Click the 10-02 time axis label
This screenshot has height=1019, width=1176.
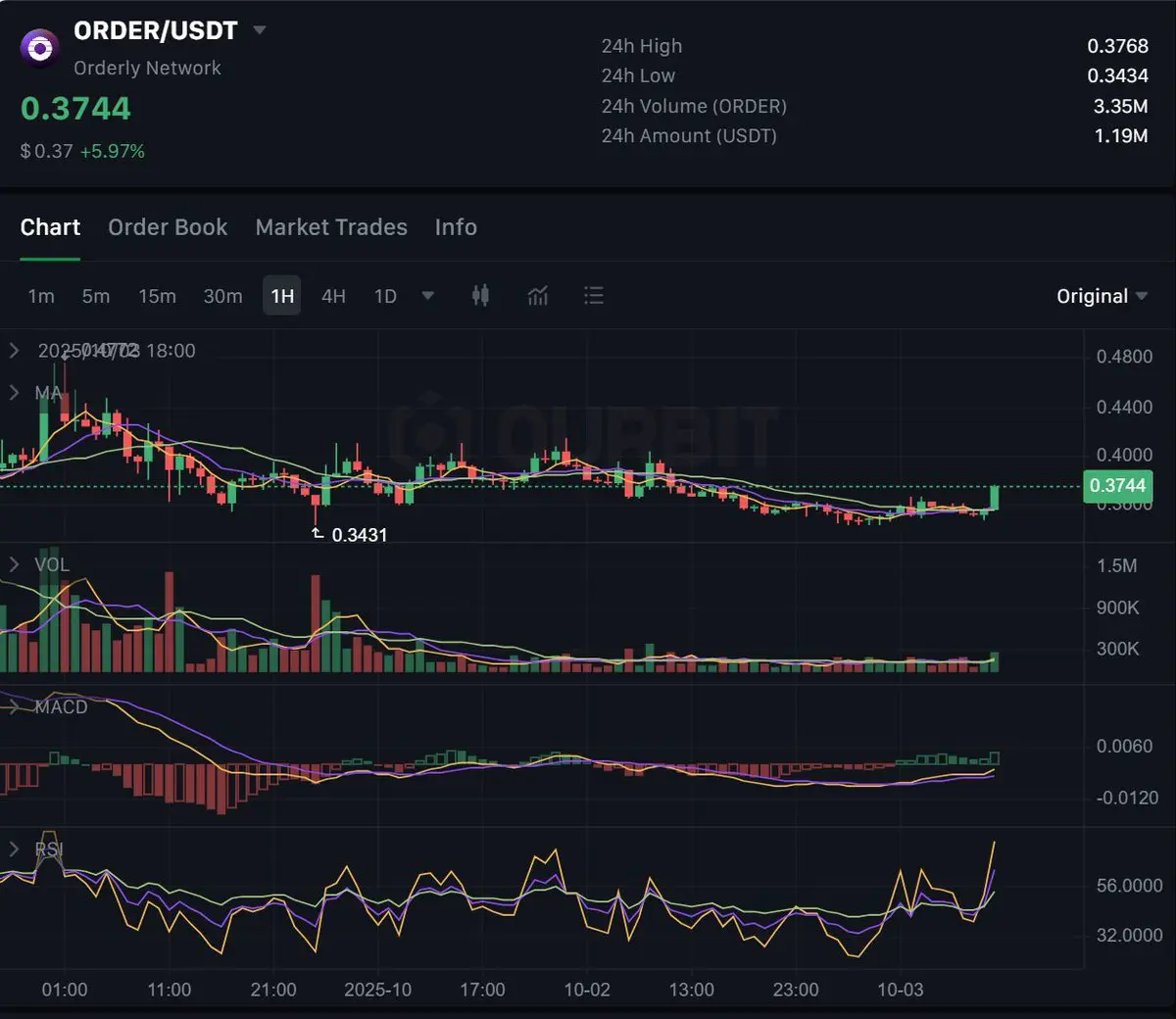click(x=586, y=990)
